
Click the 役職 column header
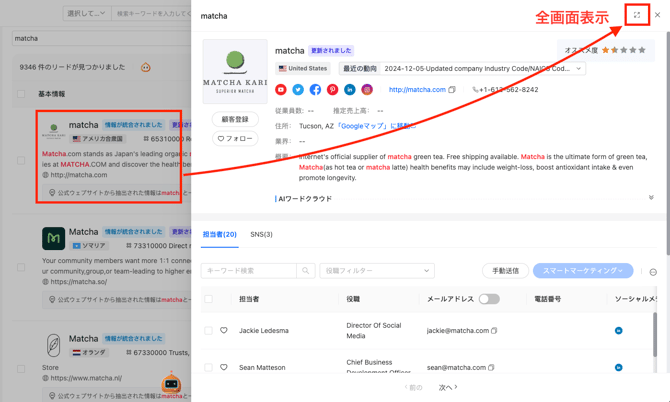[353, 299]
